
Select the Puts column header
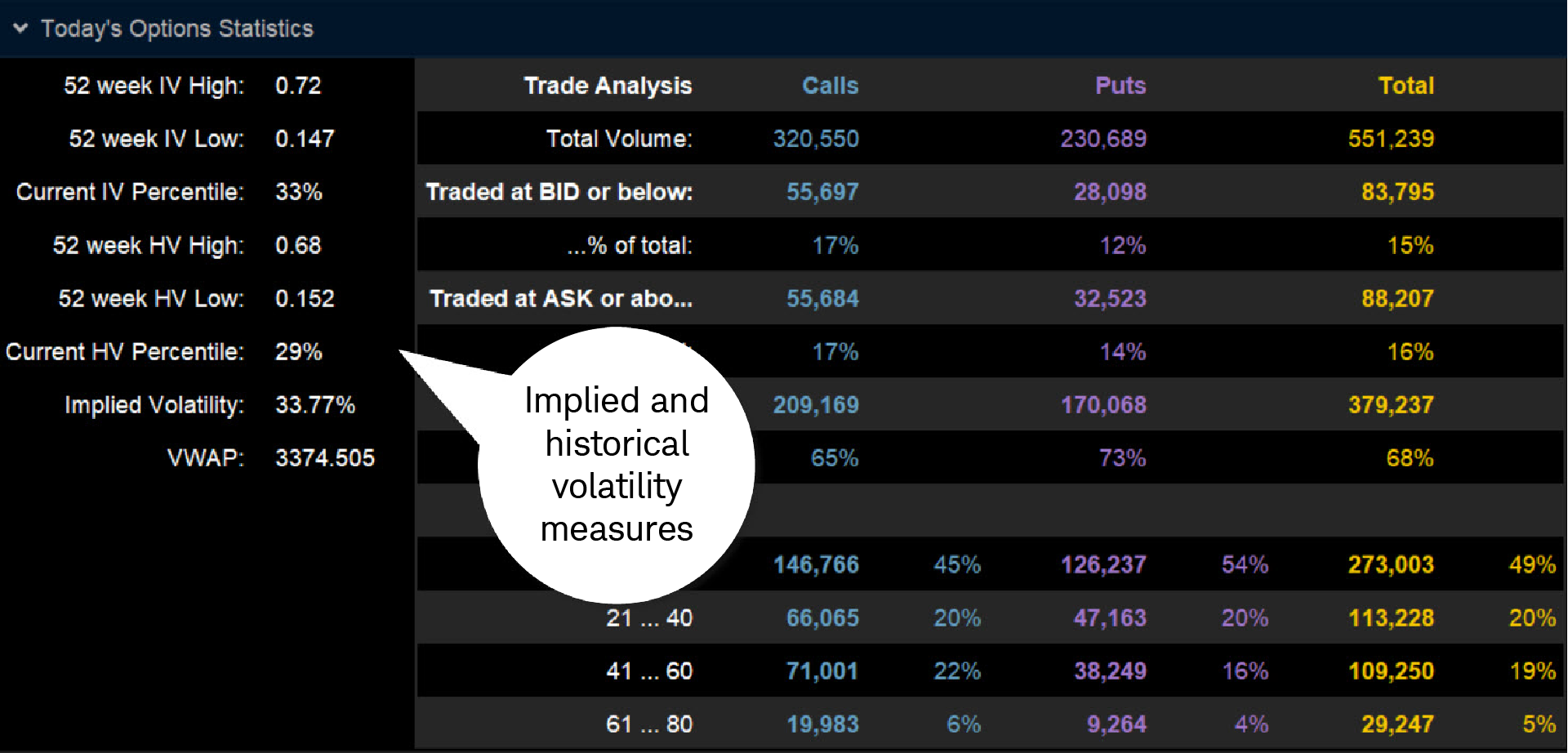[x=1119, y=85]
